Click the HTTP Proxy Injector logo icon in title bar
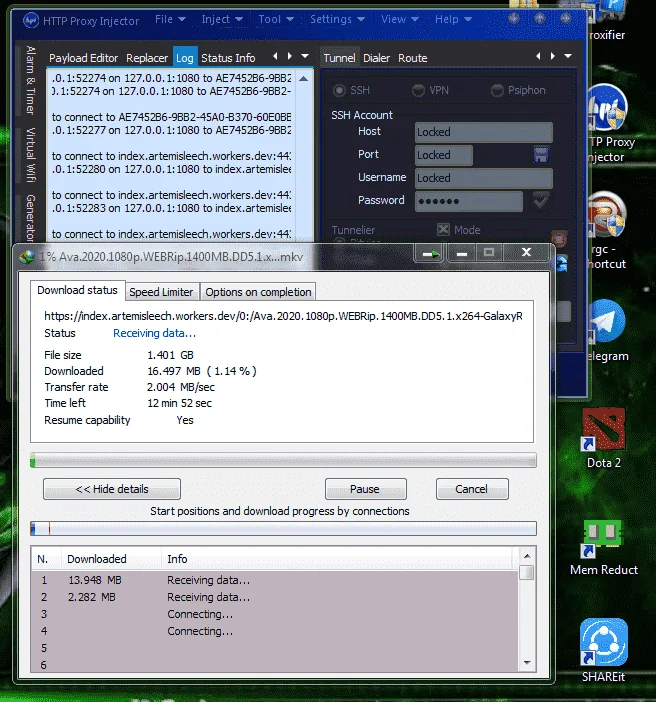The image size is (656, 702). 31,20
